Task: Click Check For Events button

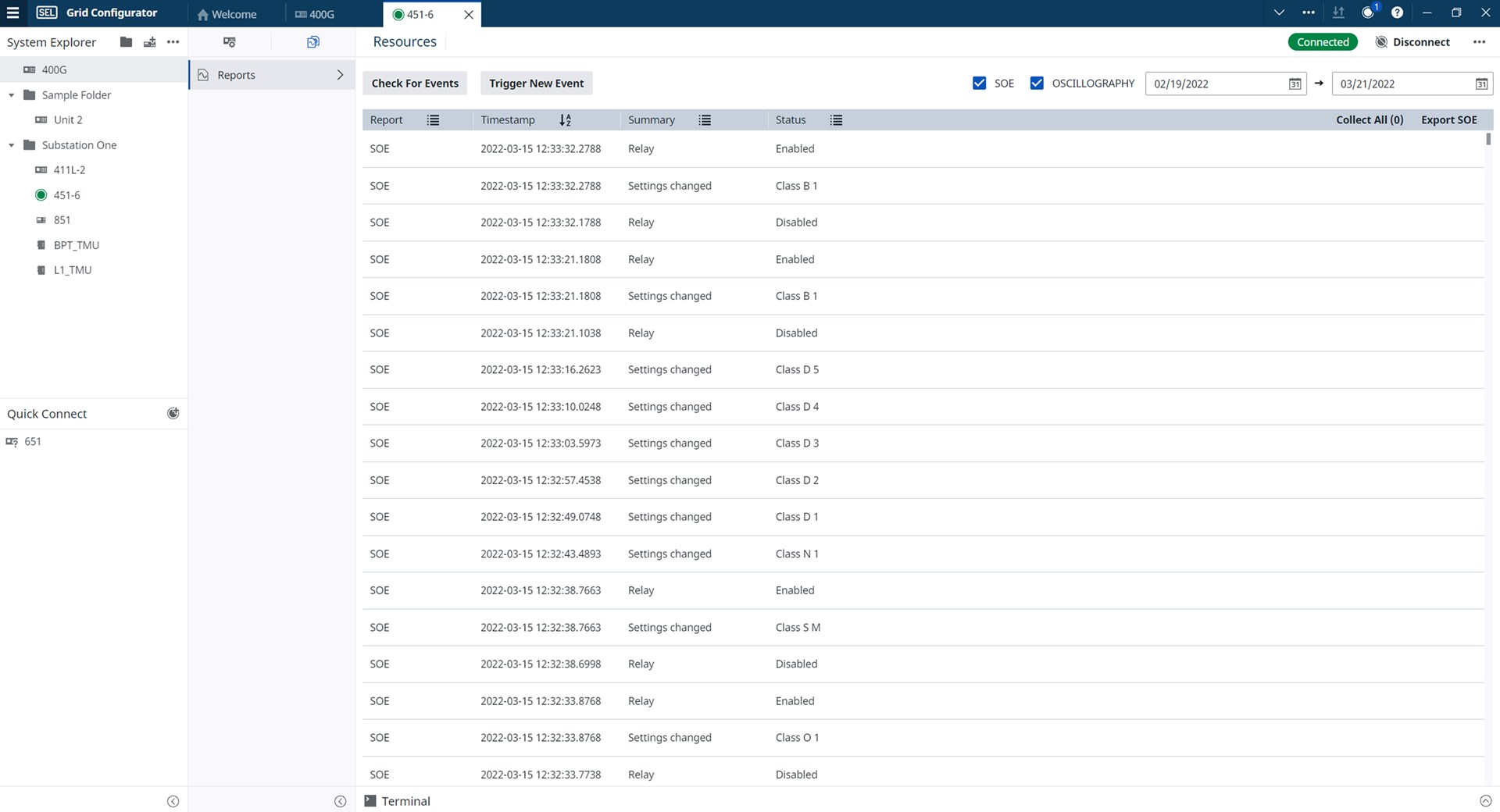Action: coord(415,84)
